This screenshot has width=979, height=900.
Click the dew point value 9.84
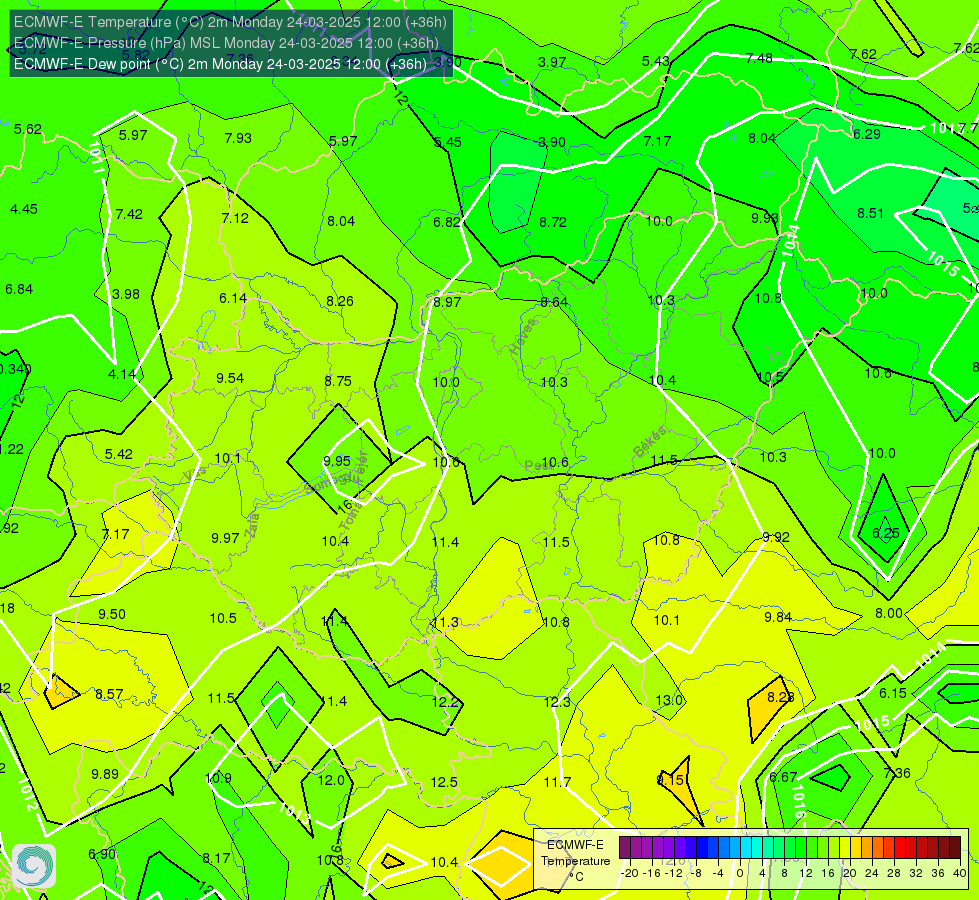point(778,617)
